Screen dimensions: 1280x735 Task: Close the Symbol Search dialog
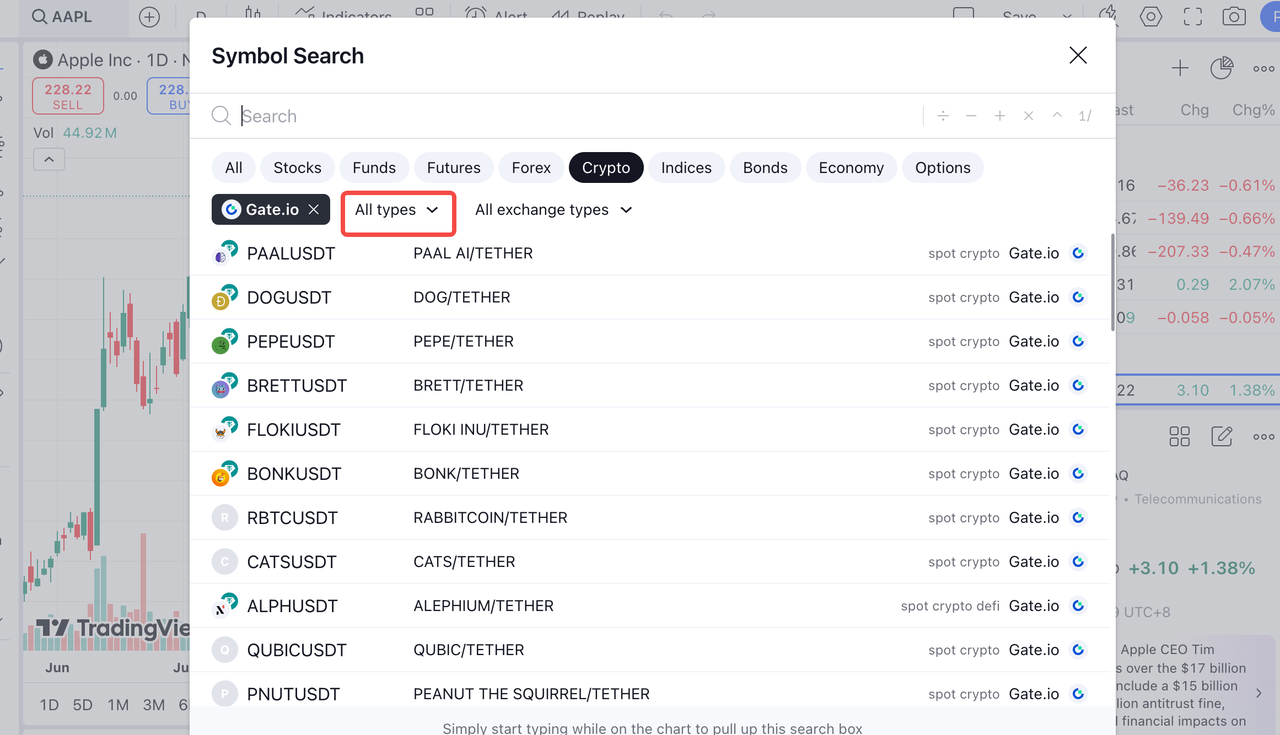coord(1077,56)
